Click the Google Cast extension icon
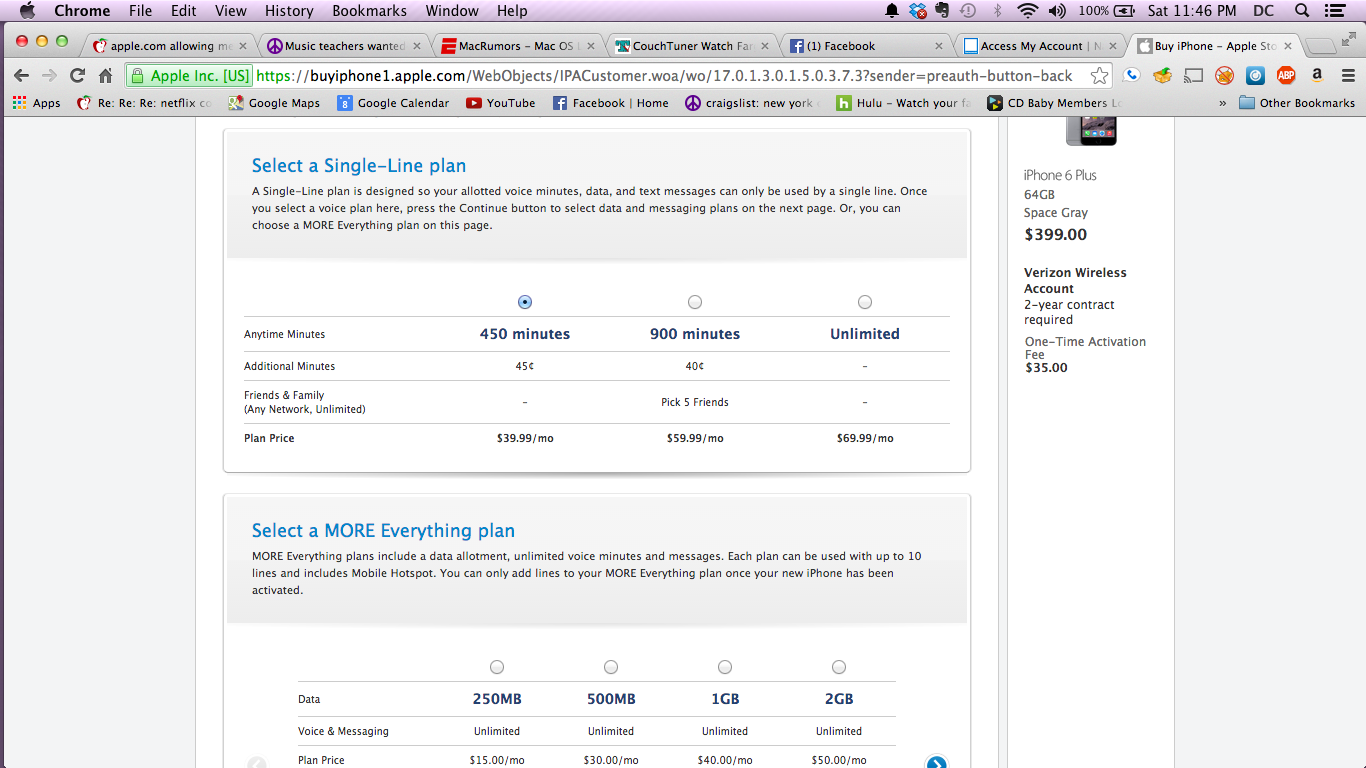Viewport: 1366px width, 768px height. (1193, 75)
